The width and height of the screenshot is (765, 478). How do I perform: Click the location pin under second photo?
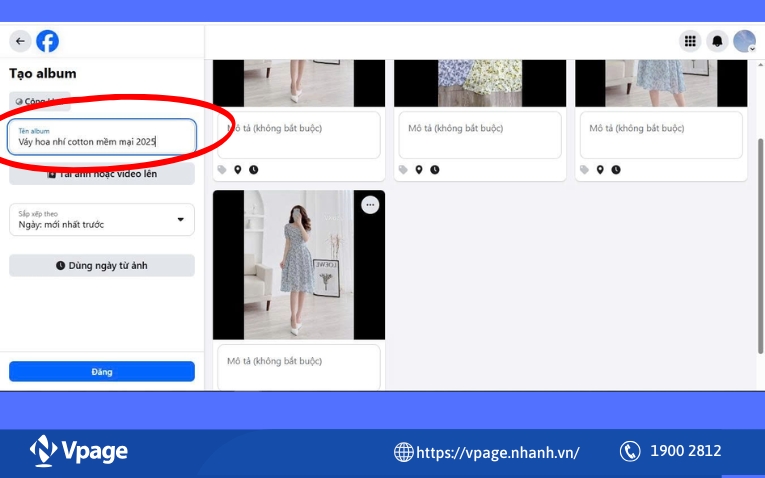[x=419, y=170]
